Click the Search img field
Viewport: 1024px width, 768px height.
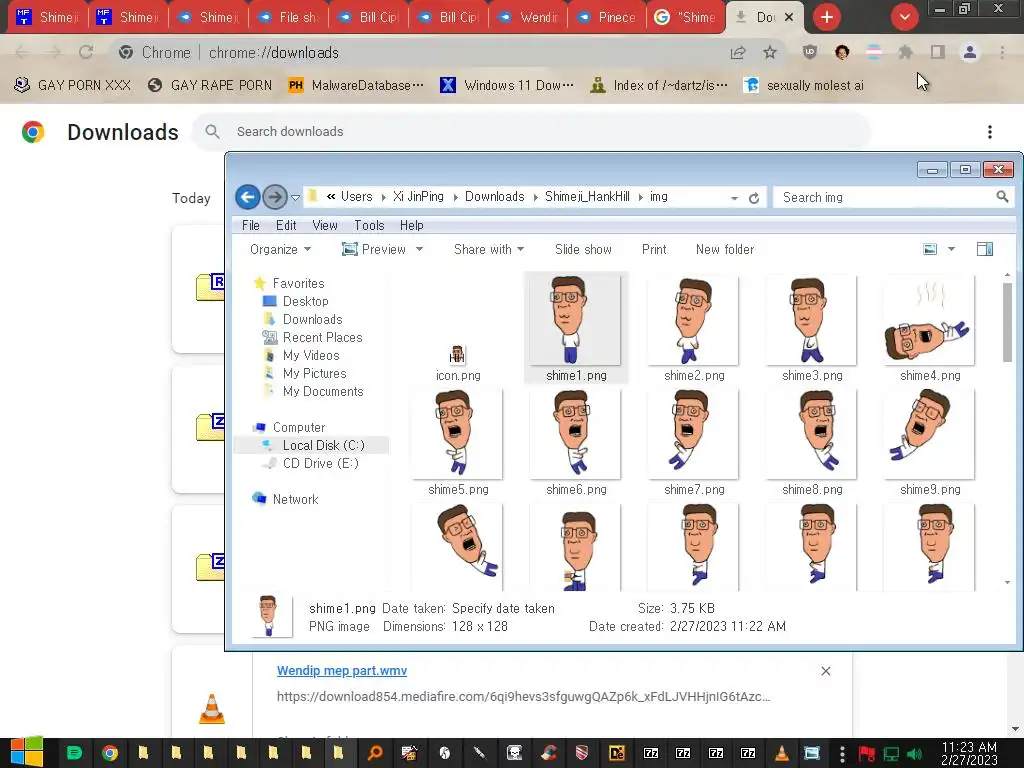coord(892,197)
